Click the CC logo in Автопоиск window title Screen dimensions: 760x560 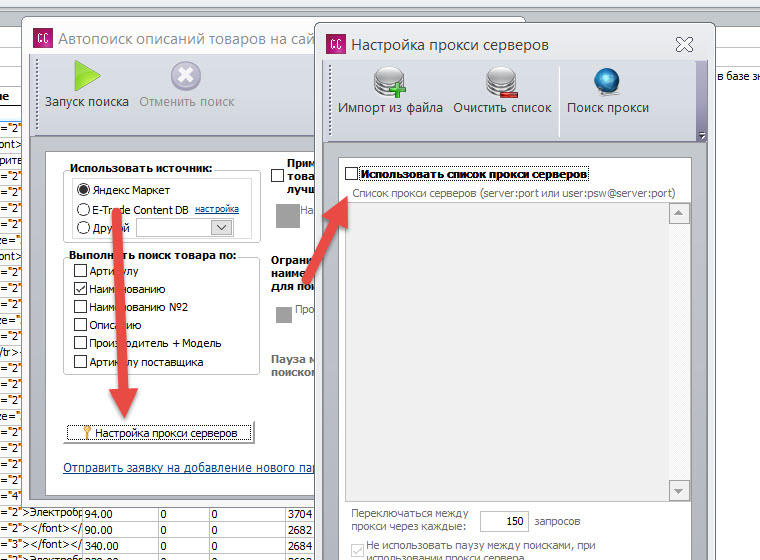[x=43, y=38]
